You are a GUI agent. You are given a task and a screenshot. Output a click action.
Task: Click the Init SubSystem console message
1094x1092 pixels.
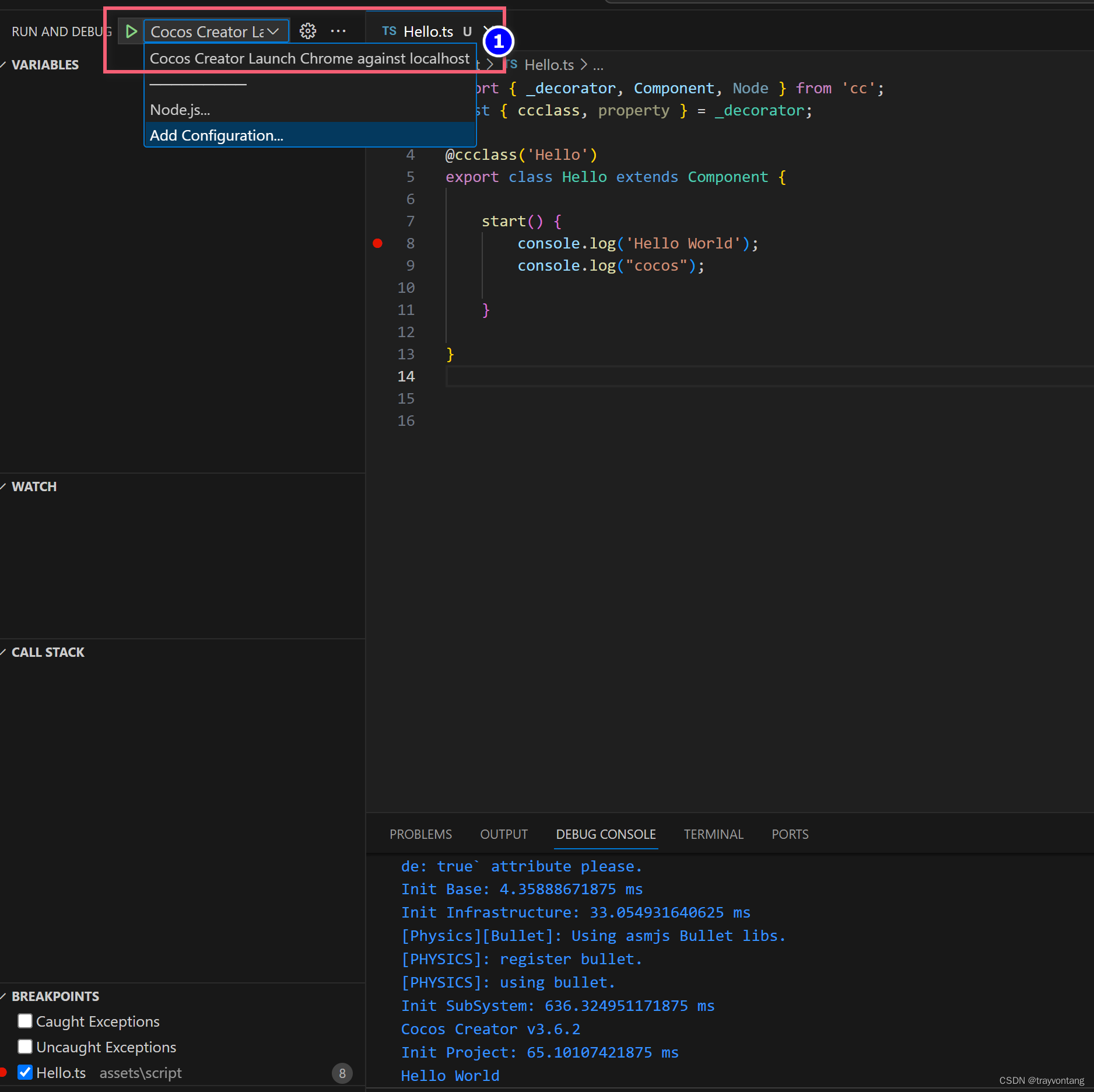[x=557, y=1006]
